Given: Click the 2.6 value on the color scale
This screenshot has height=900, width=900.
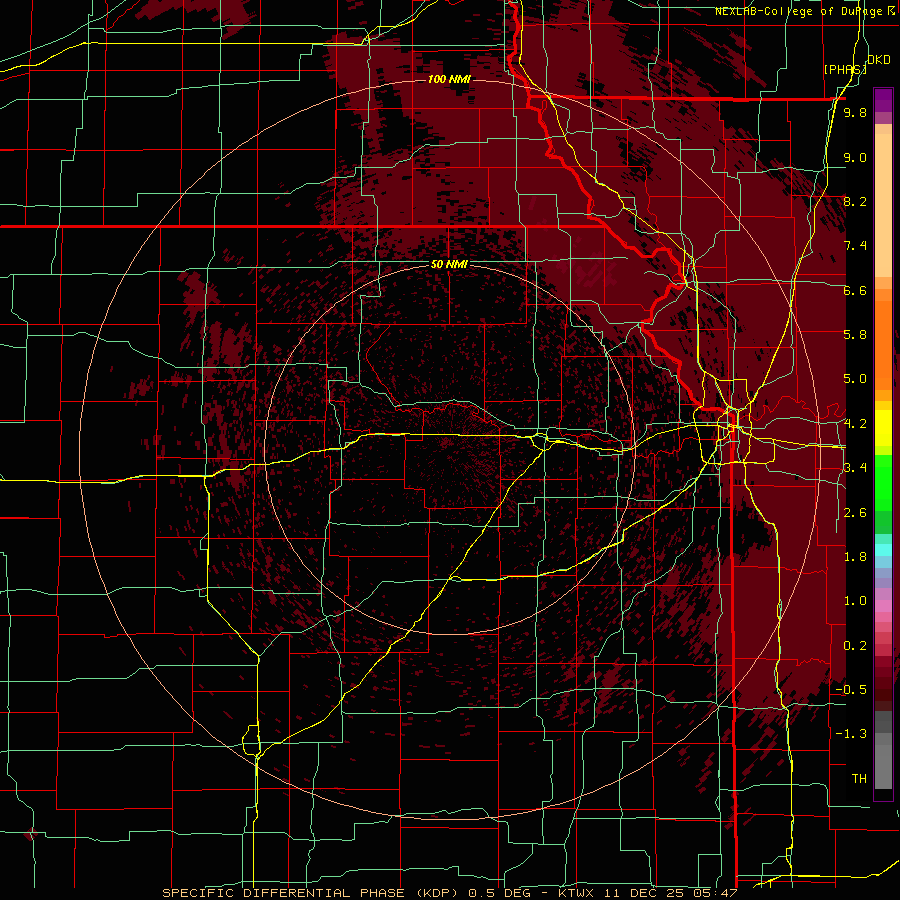Looking at the screenshot, I should pyautogui.click(x=855, y=513).
